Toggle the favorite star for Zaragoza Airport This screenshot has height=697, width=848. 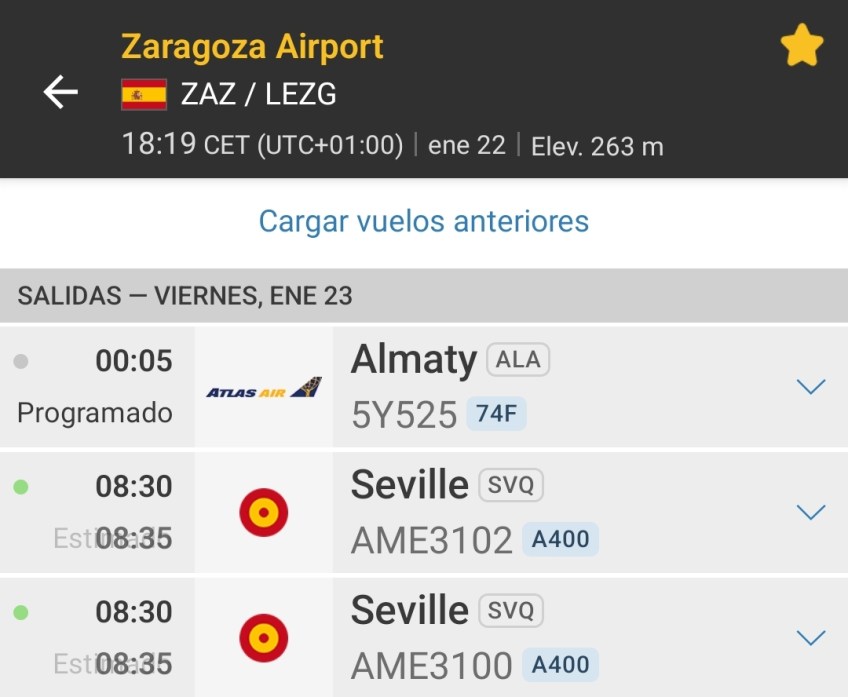pos(802,47)
